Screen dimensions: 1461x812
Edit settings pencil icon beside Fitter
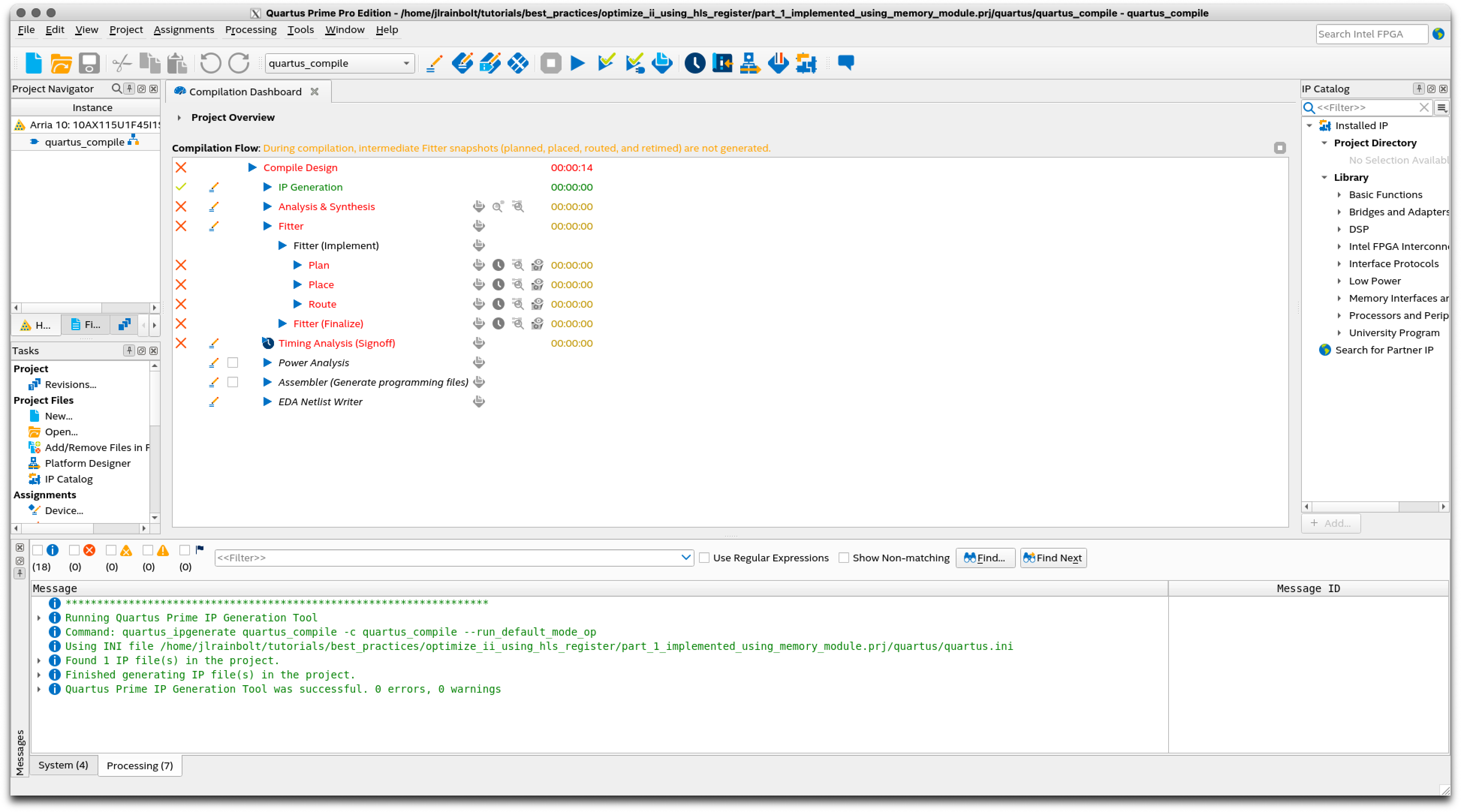click(x=214, y=226)
